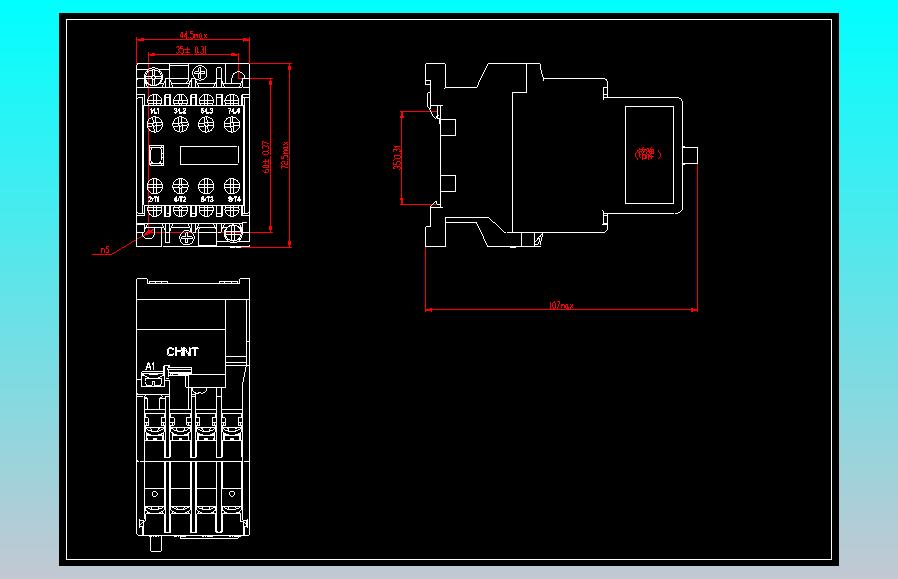Viewport: 898px width, 579px height.
Task: Click the 44.5max dimension text
Action: point(194,36)
